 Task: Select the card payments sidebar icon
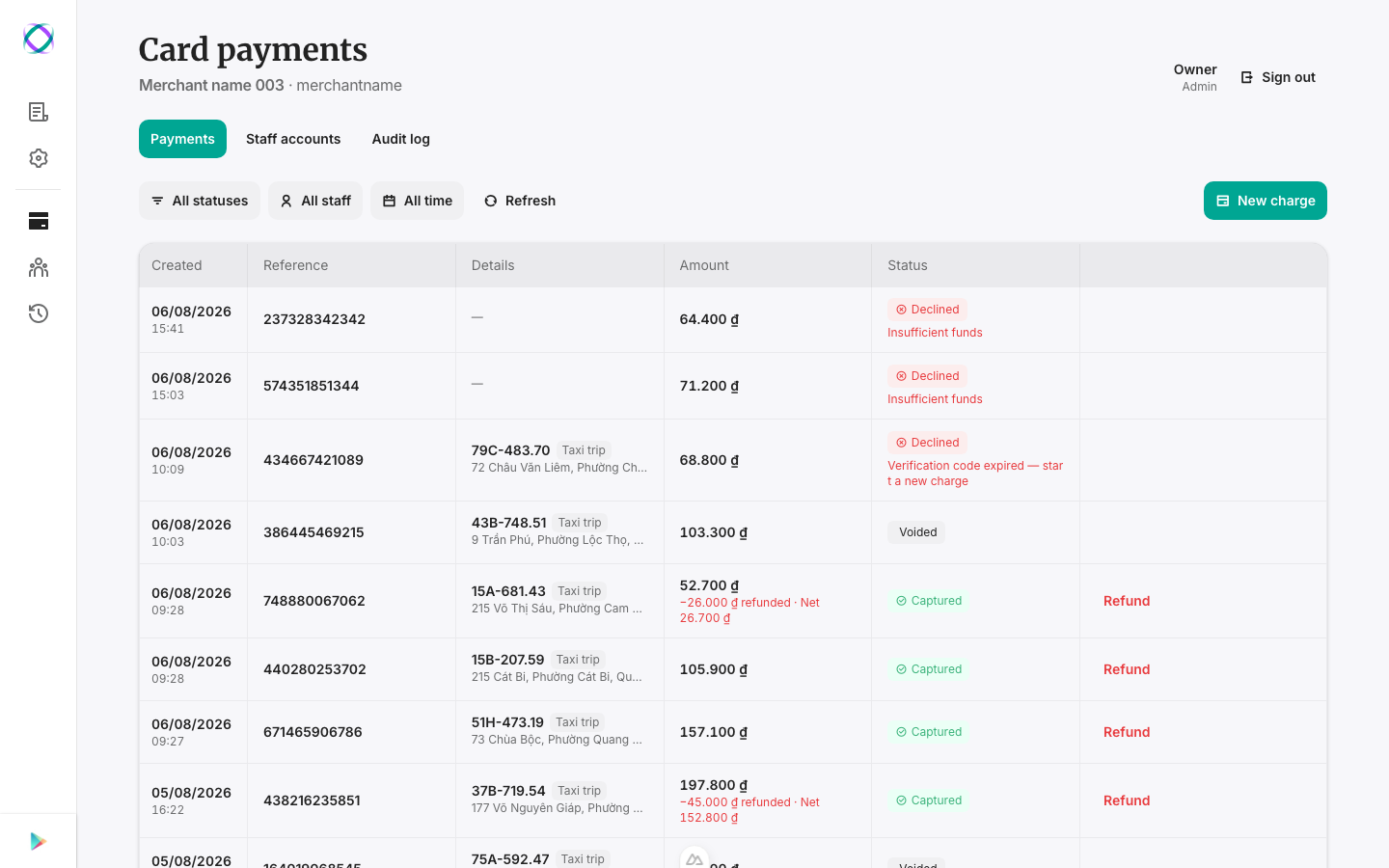coord(39,221)
